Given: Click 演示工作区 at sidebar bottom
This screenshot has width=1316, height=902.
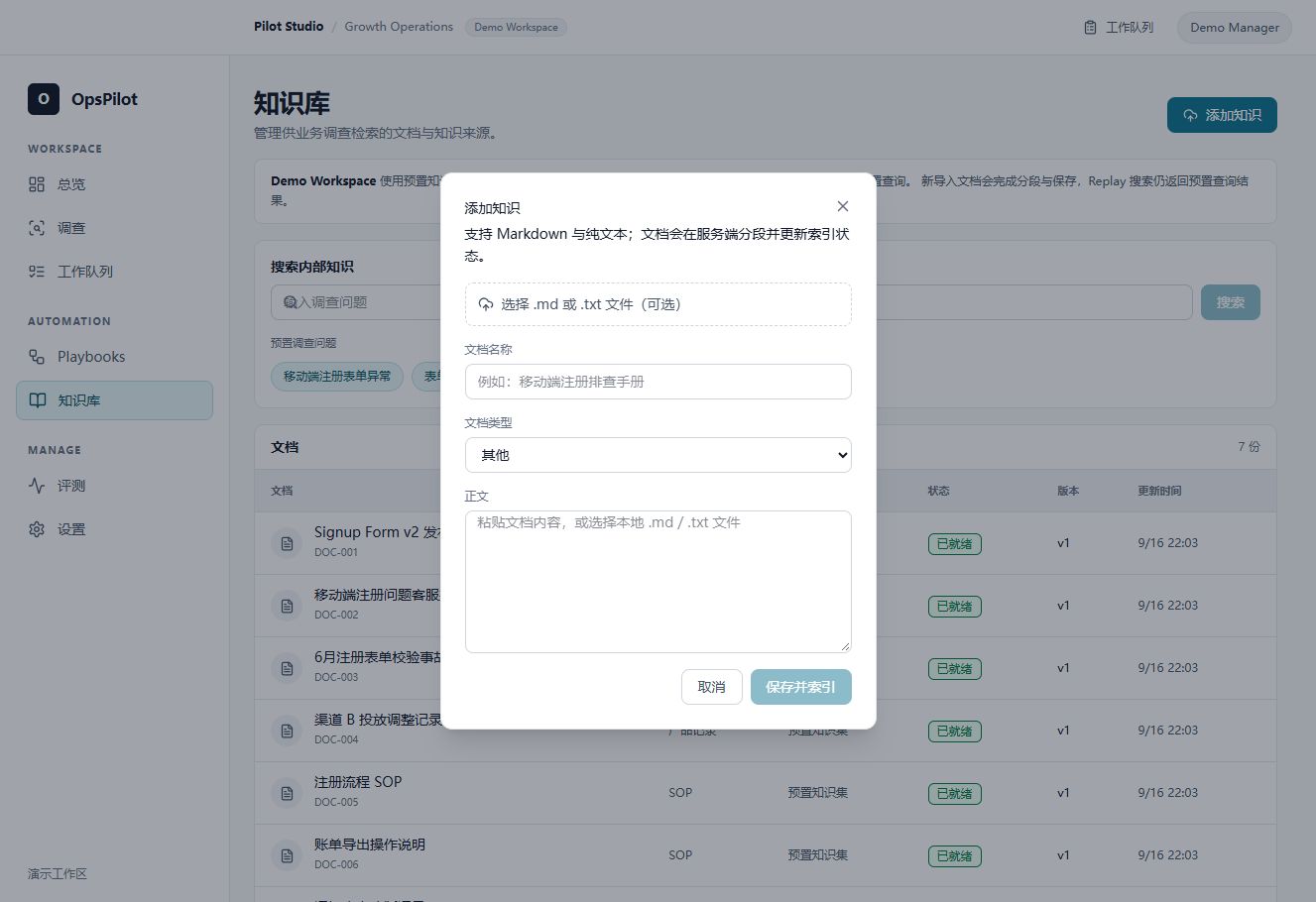Looking at the screenshot, I should [x=58, y=874].
